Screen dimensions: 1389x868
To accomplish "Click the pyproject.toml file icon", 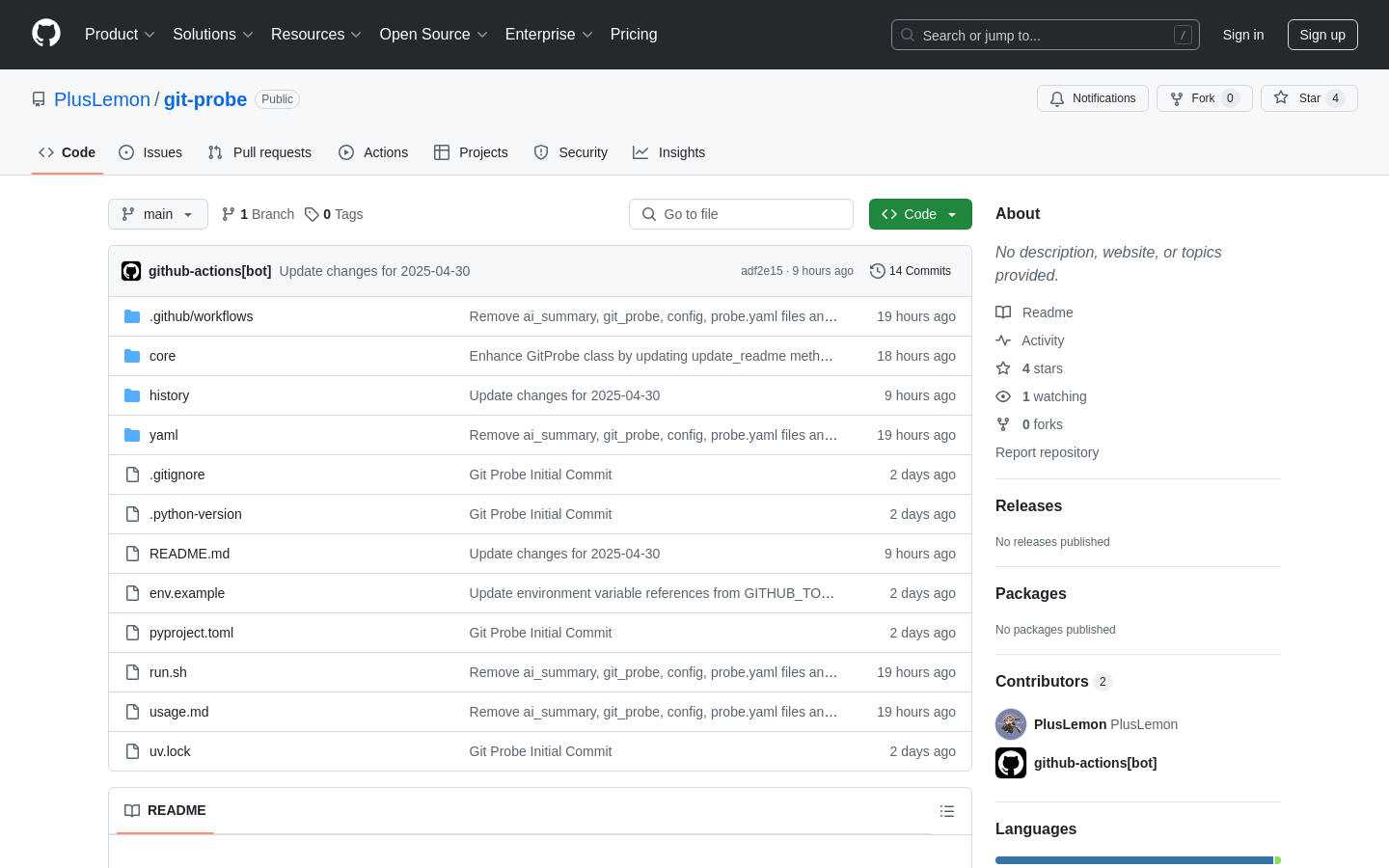I will click(x=132, y=633).
